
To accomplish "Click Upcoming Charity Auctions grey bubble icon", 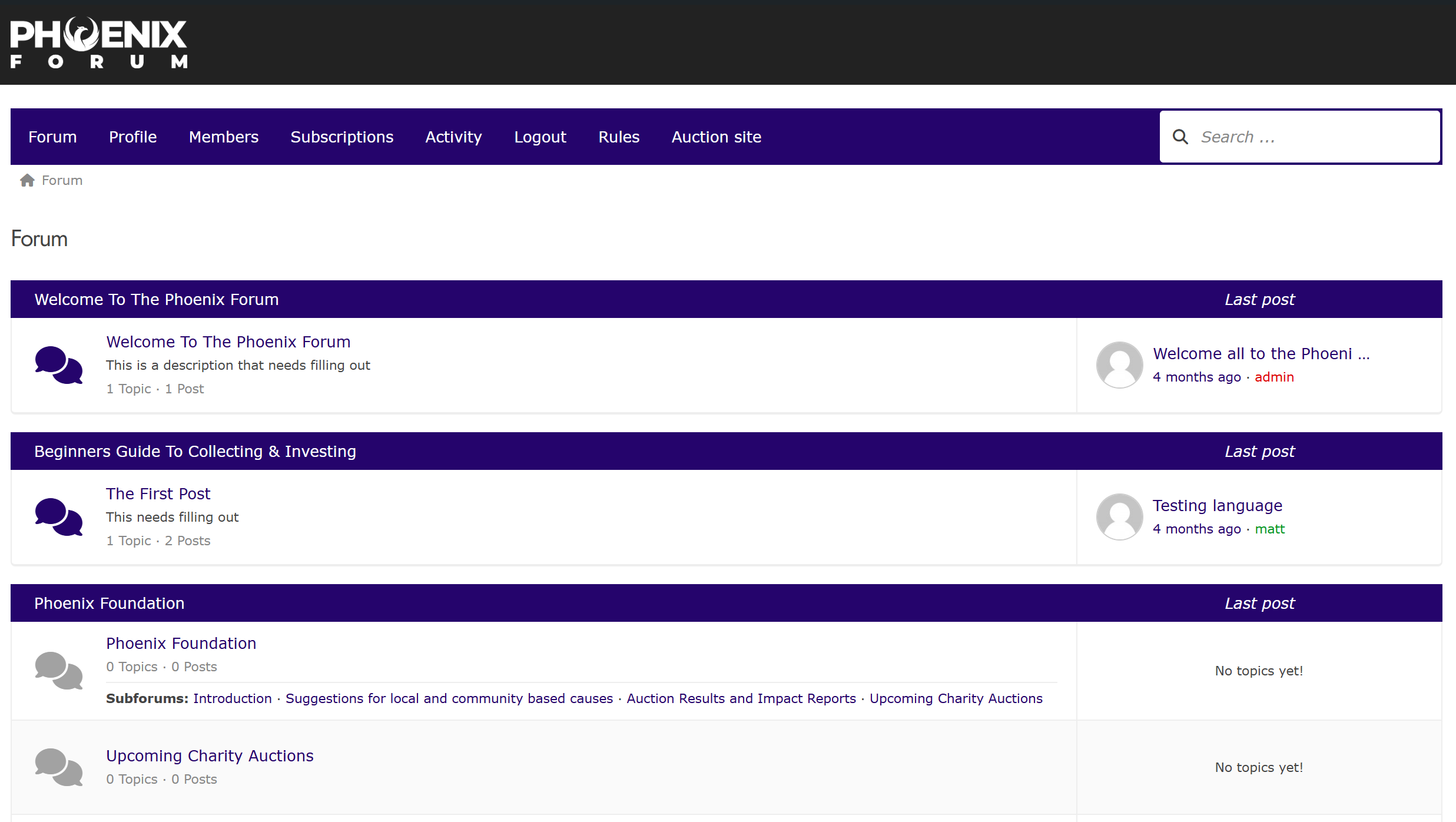I will pyautogui.click(x=58, y=767).
